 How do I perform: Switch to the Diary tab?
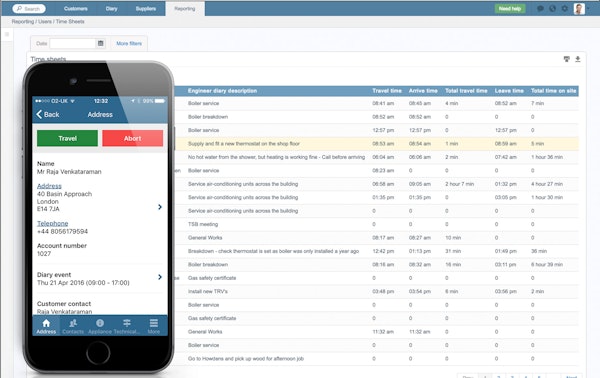[111, 8]
